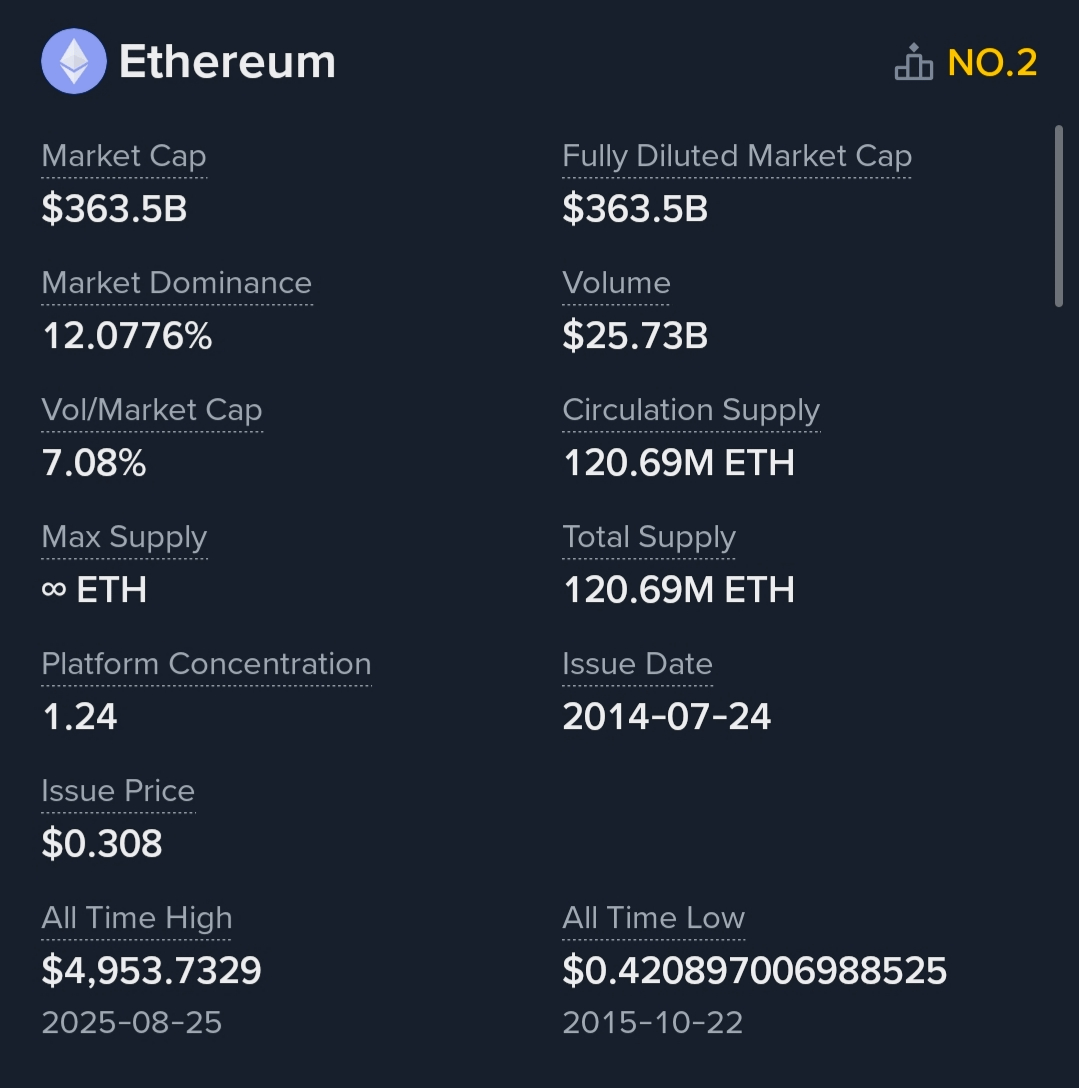Image resolution: width=1079 pixels, height=1088 pixels.
Task: Click the Max Supply label
Action: click(x=124, y=537)
